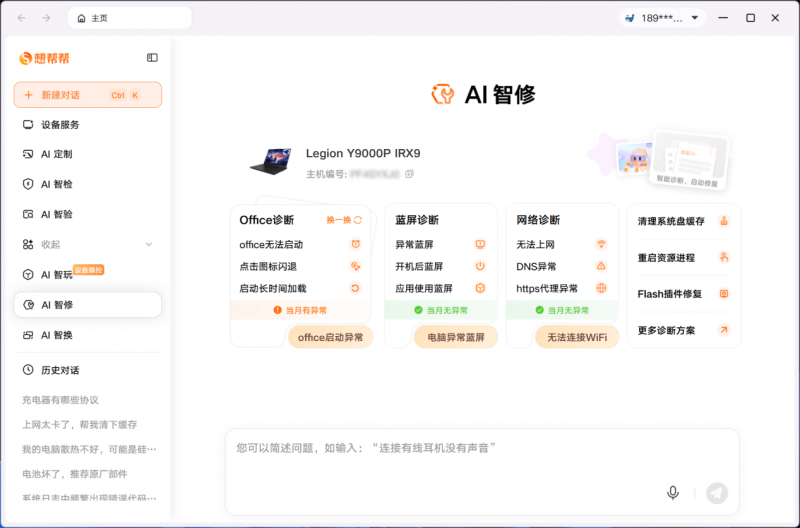800x528 pixels.
Task: Click 当月有异常 status under Office诊断
Action: pos(300,310)
